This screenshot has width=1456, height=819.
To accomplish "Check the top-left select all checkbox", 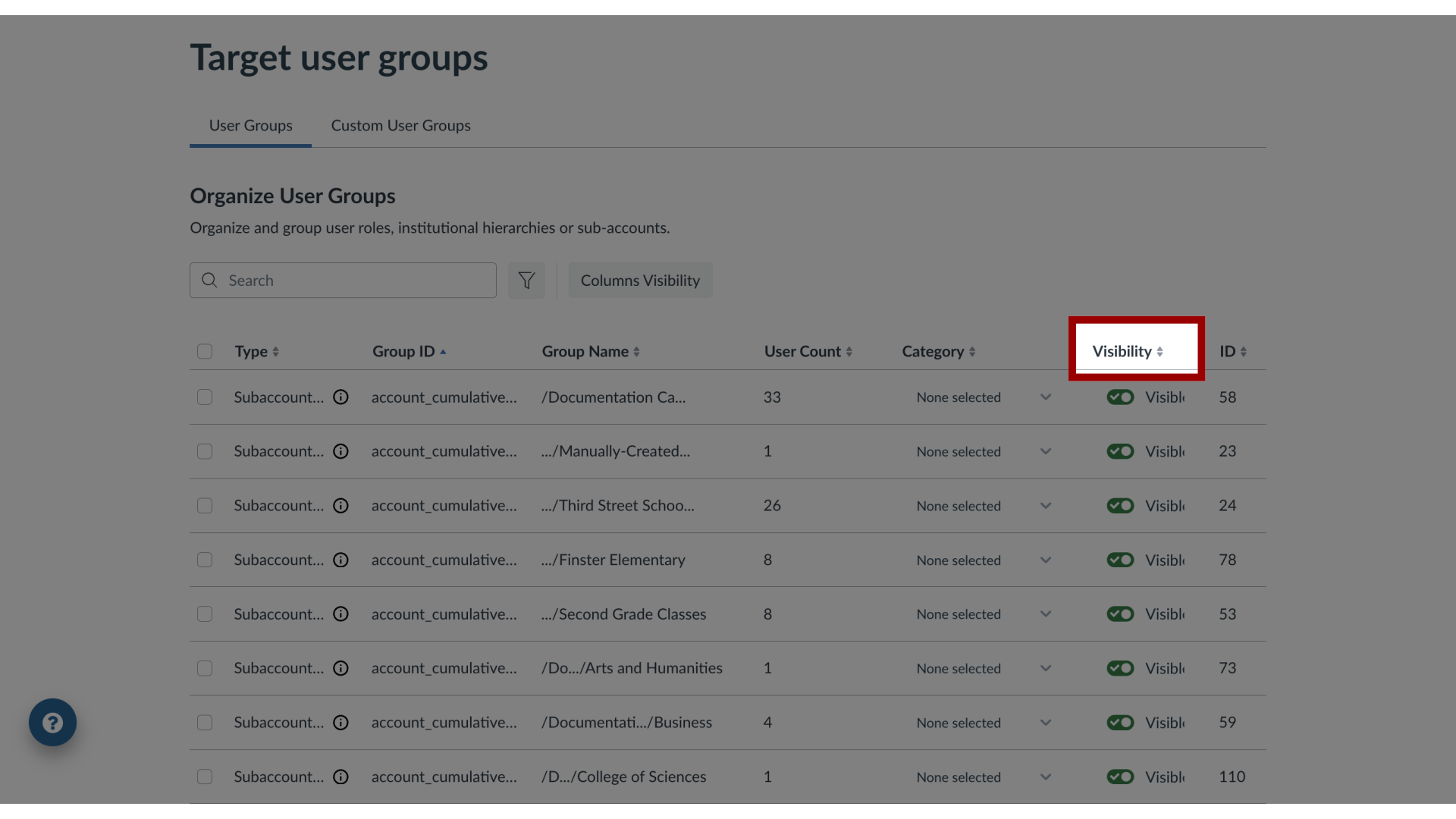I will coord(205,350).
